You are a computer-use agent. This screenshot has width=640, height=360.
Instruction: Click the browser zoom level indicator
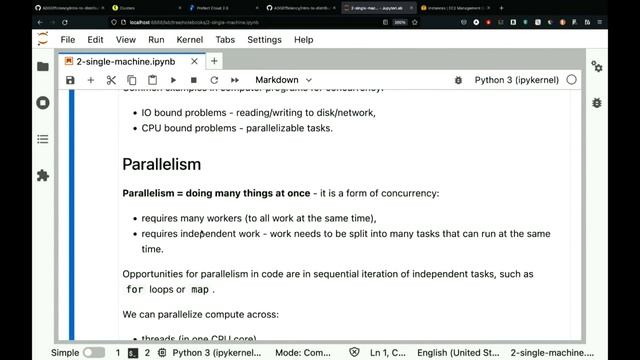point(400,22)
